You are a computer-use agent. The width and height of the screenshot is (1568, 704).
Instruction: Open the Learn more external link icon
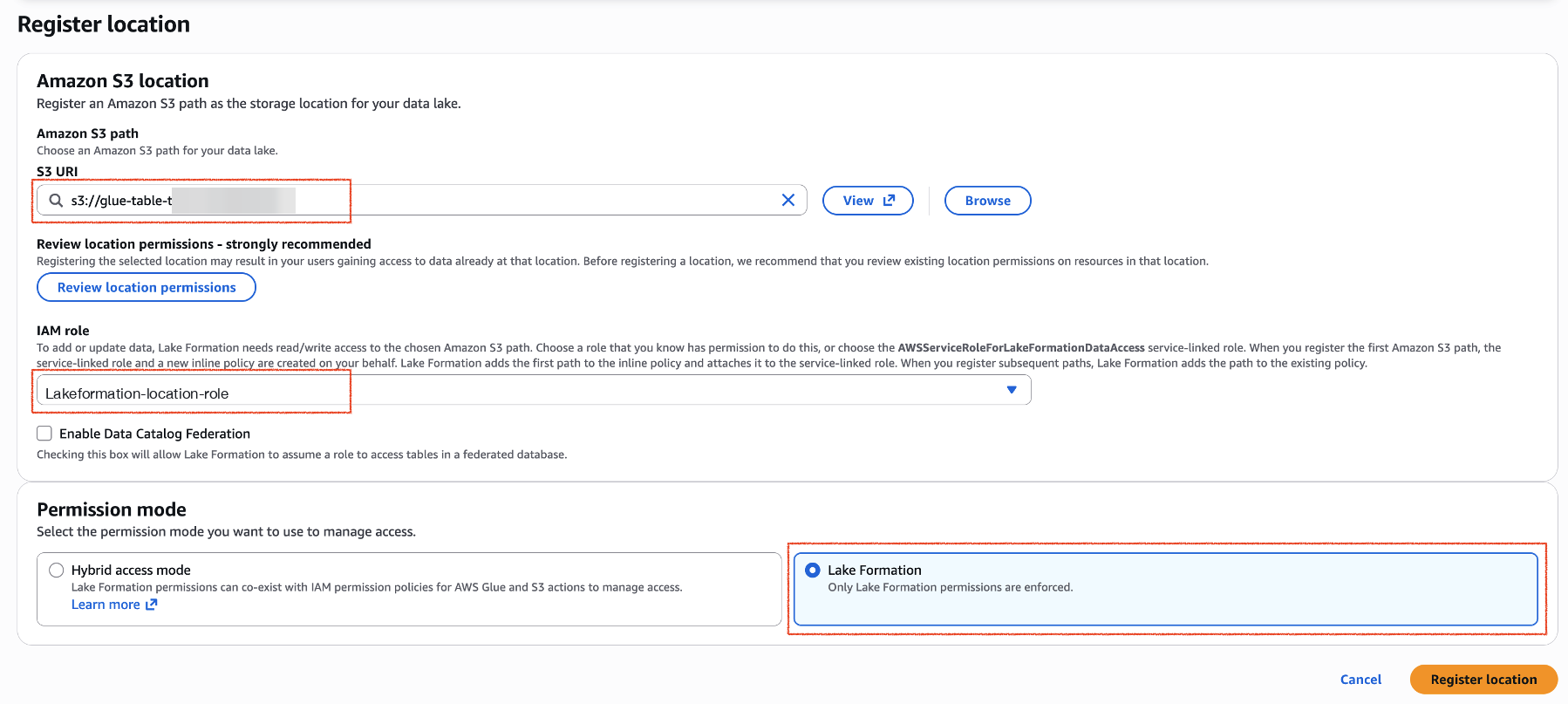click(x=152, y=605)
